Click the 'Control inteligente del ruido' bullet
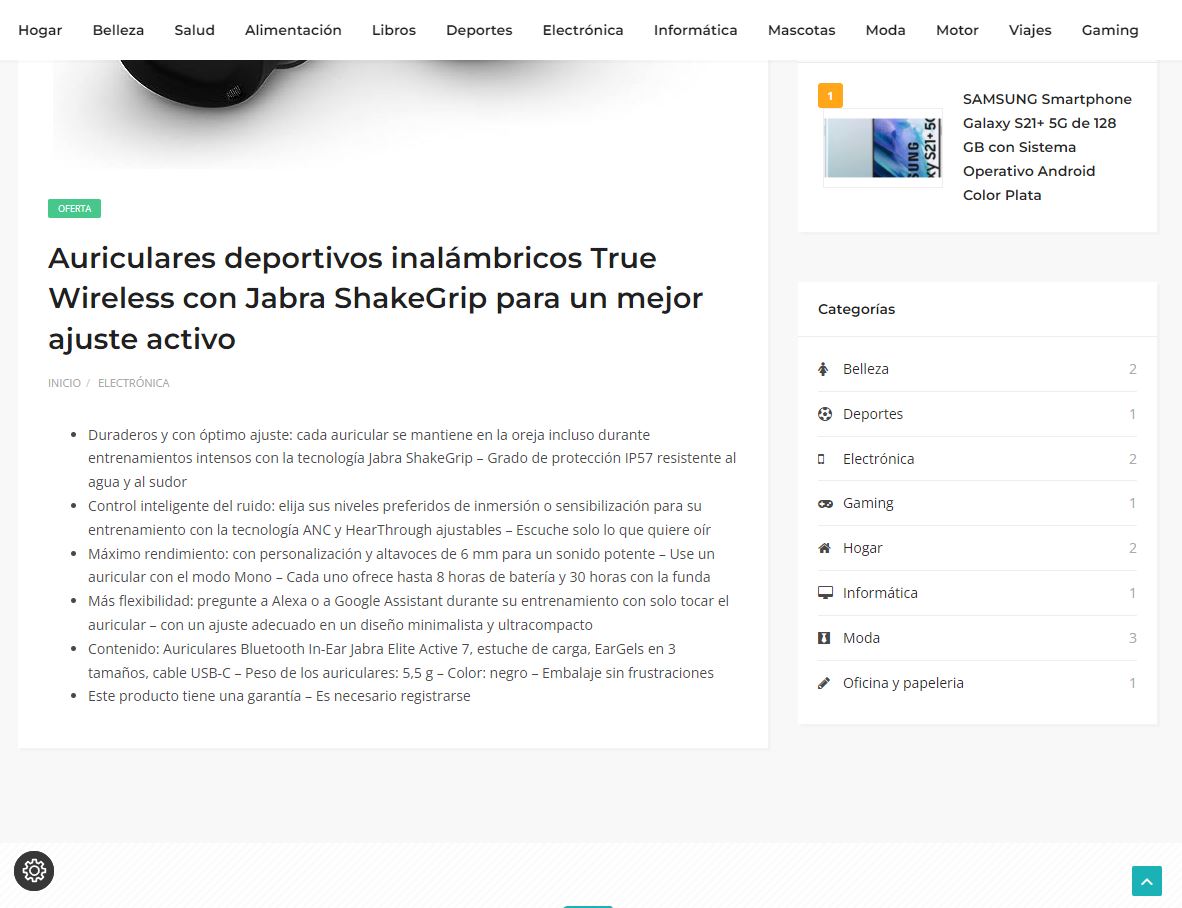1182x908 pixels. (x=400, y=518)
